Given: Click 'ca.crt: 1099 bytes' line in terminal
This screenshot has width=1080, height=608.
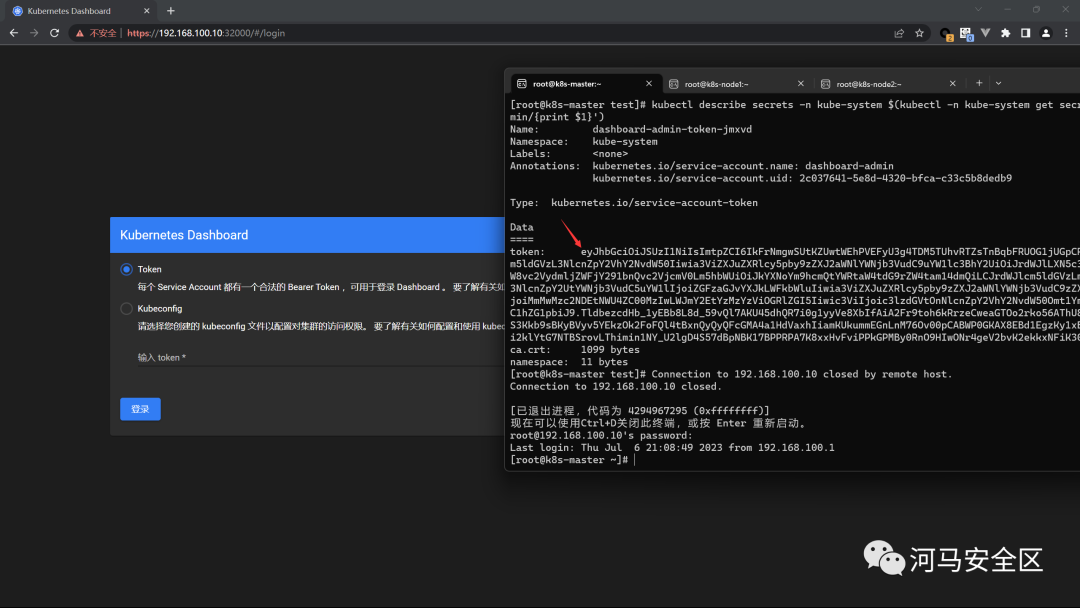Looking at the screenshot, I should pos(574,350).
